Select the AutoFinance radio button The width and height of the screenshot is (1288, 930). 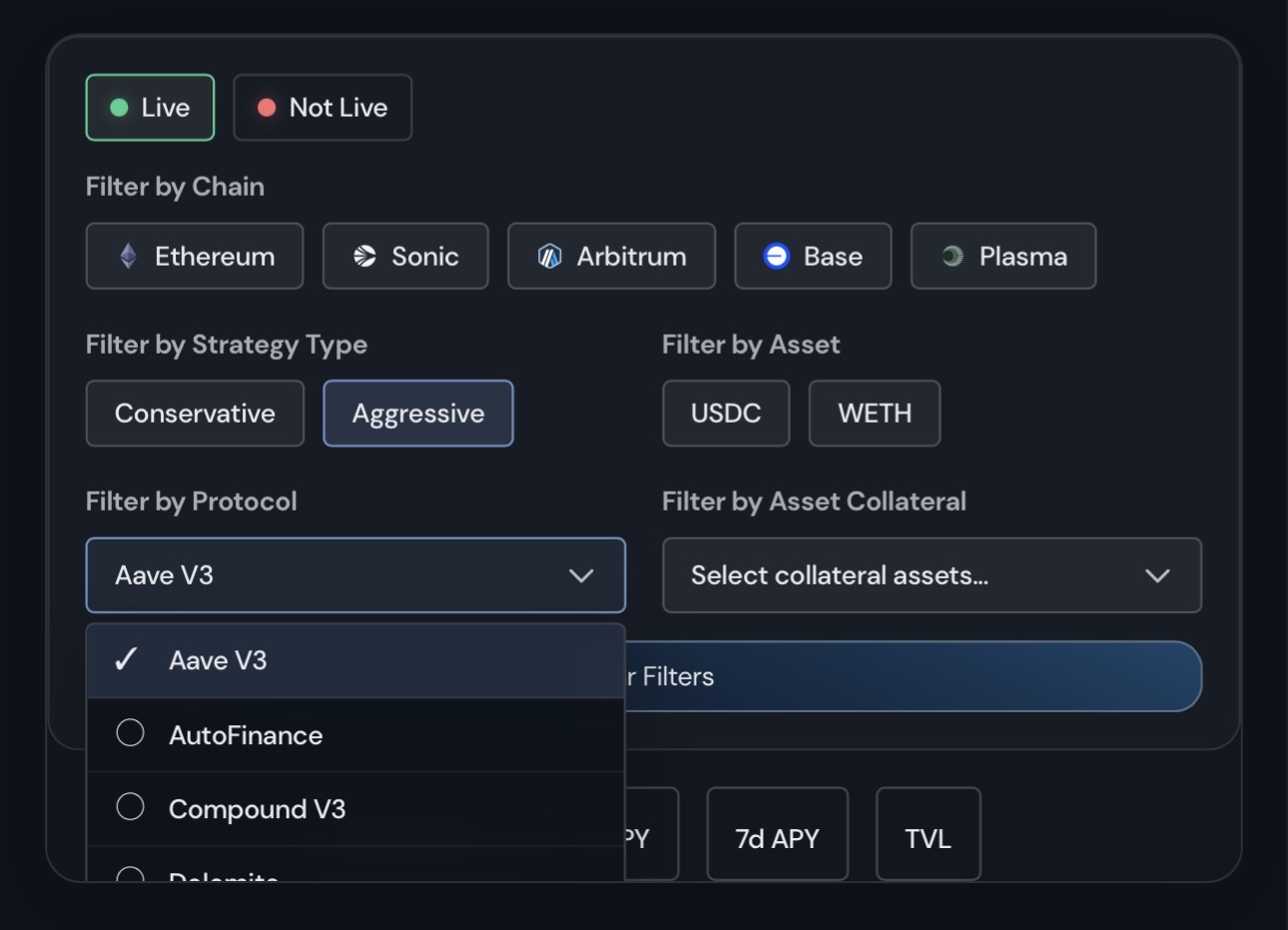(x=130, y=733)
